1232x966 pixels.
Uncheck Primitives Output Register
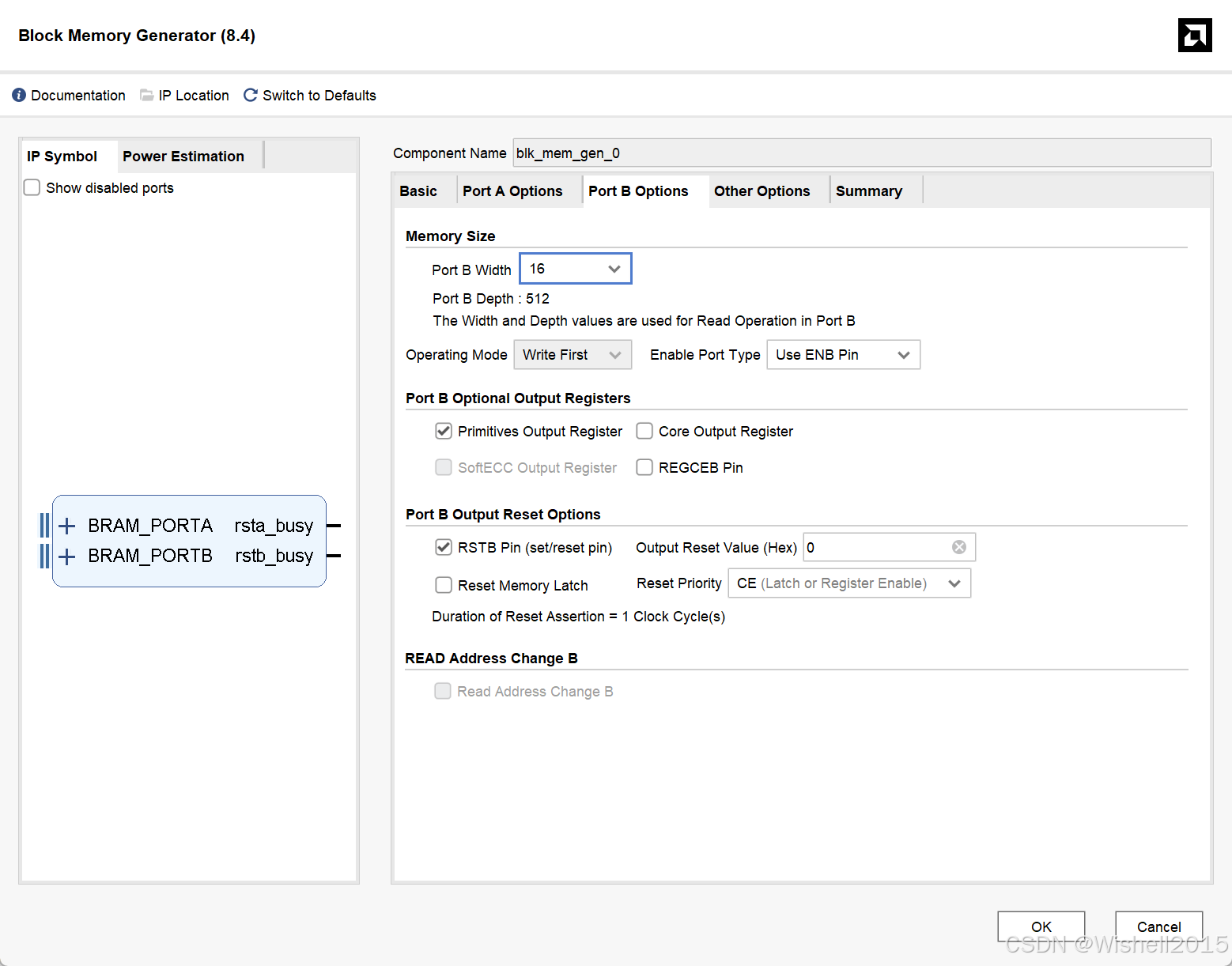[x=444, y=431]
